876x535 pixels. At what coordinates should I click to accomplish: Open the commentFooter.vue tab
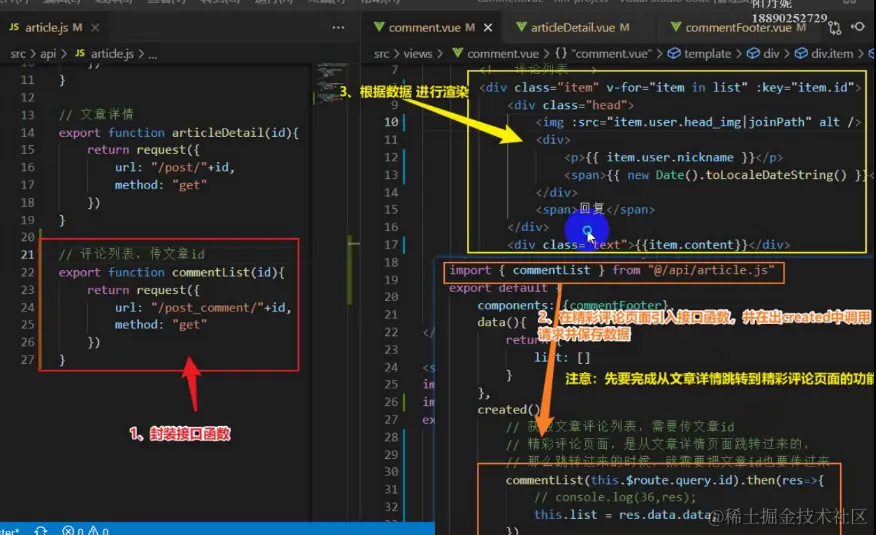(737, 27)
